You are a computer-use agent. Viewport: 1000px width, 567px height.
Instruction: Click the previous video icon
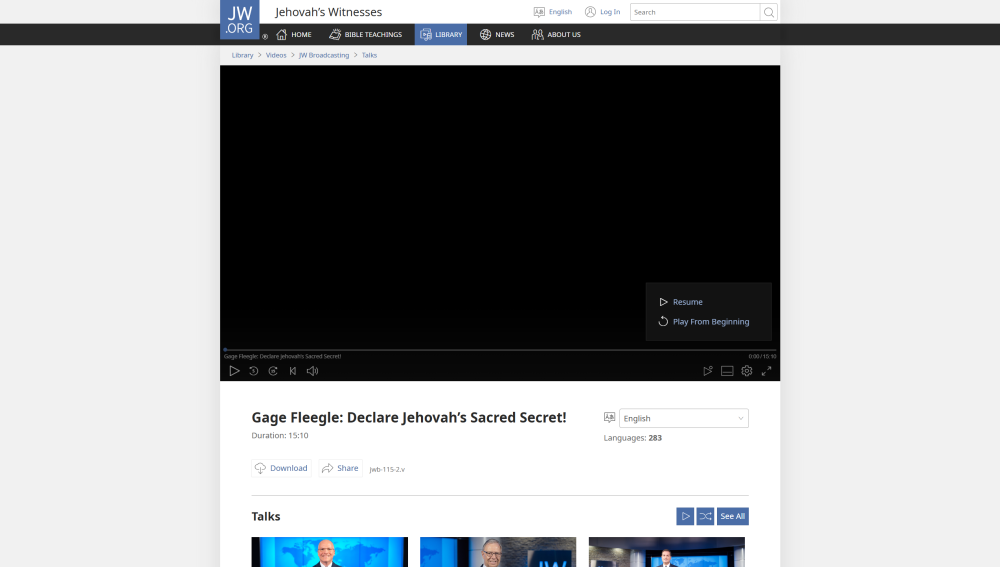coord(293,371)
